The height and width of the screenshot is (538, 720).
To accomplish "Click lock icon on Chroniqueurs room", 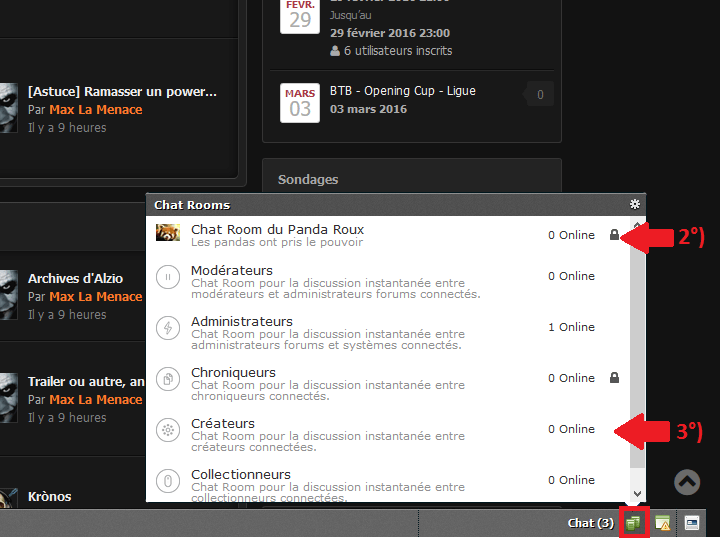I will pos(614,378).
